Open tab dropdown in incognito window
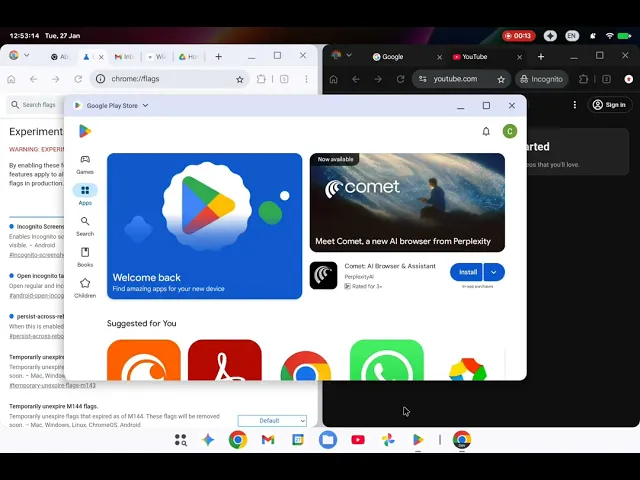Viewport: 640px width, 480px height. click(x=349, y=55)
